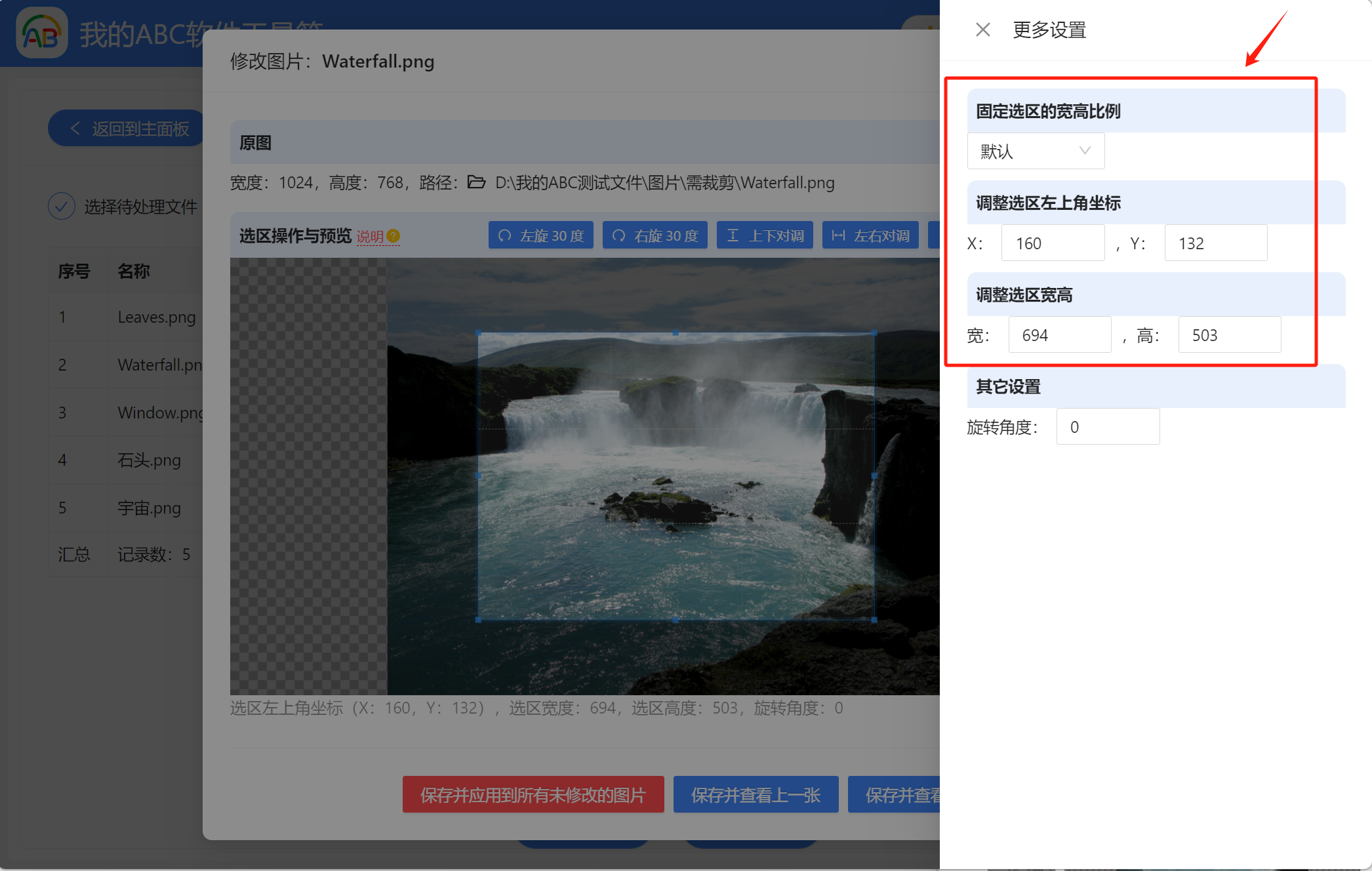1372x871 pixels.
Task: Open the 说明 instructions link
Action: (370, 236)
